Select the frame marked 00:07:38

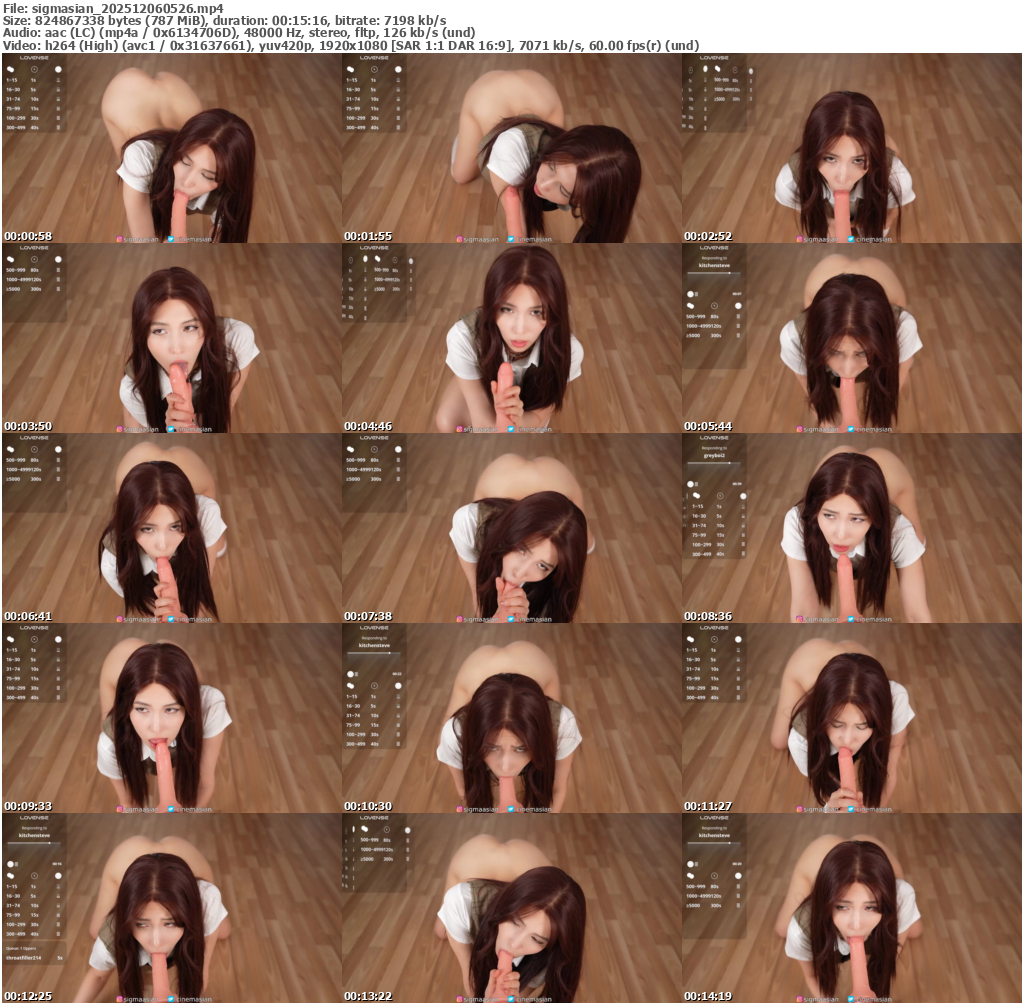click(511, 528)
